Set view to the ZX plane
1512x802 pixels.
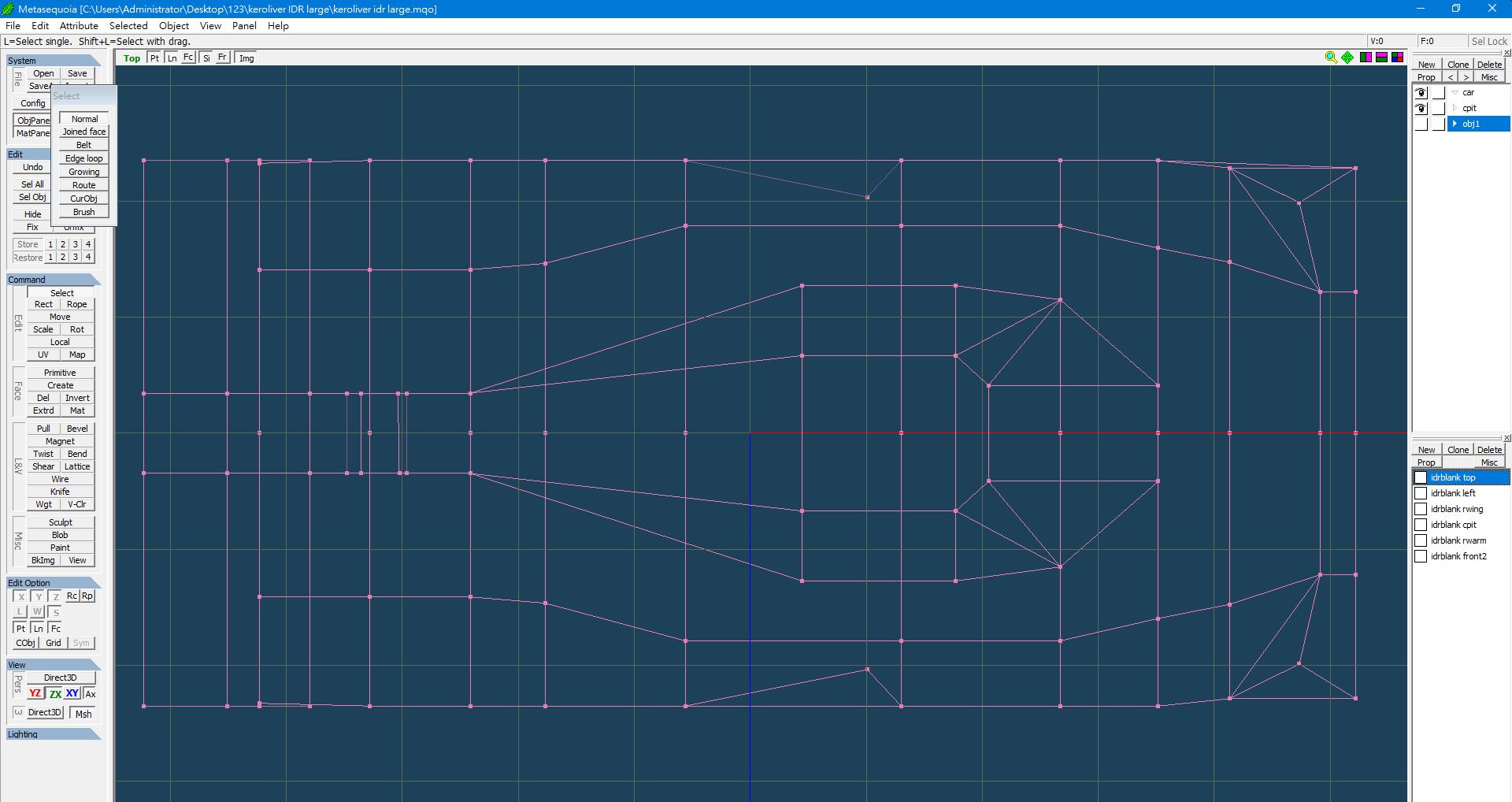pyautogui.click(x=55, y=693)
